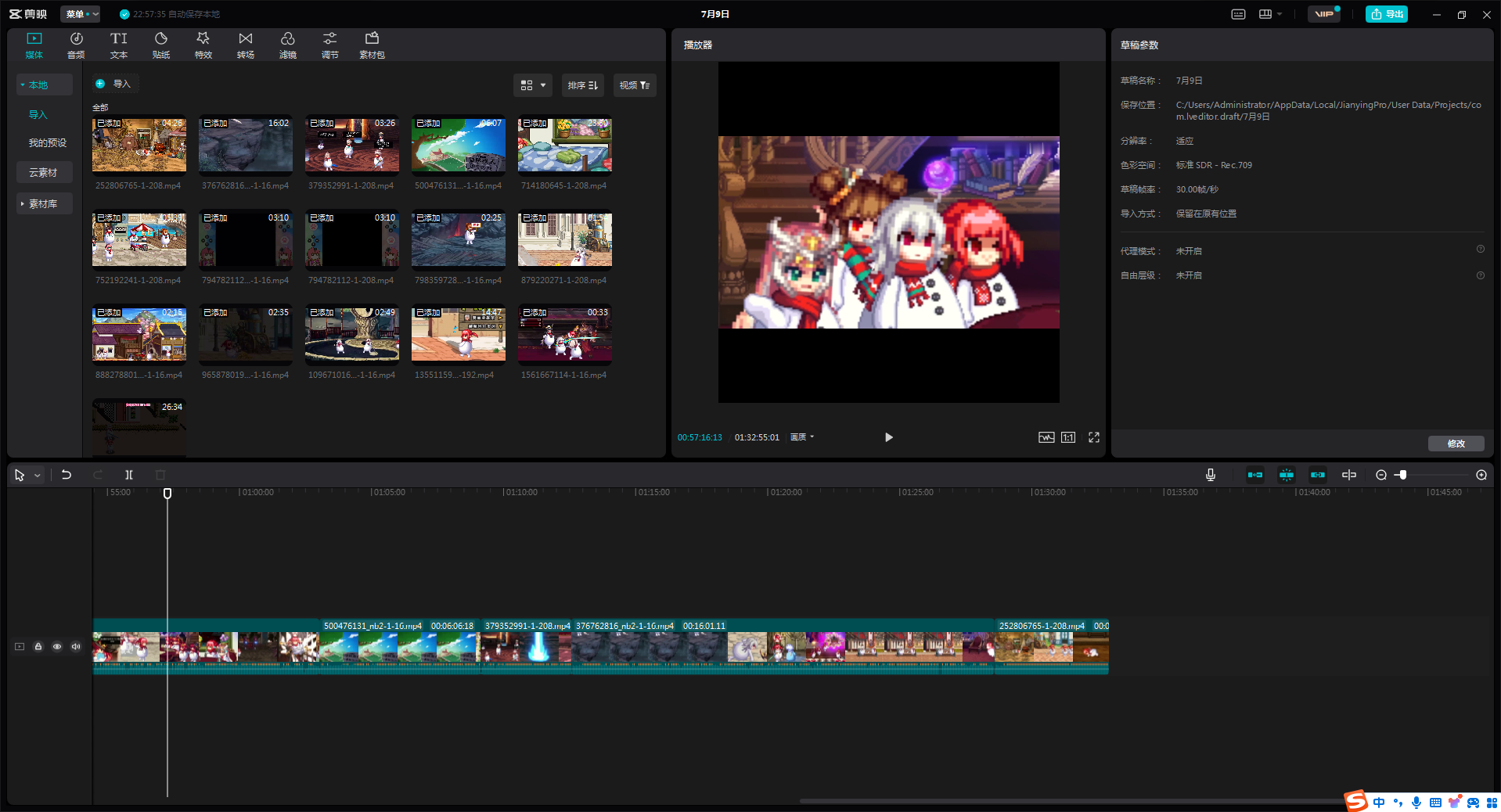Switch the IME 中 Chinese mode indicator
The image size is (1501, 812).
click(1379, 803)
